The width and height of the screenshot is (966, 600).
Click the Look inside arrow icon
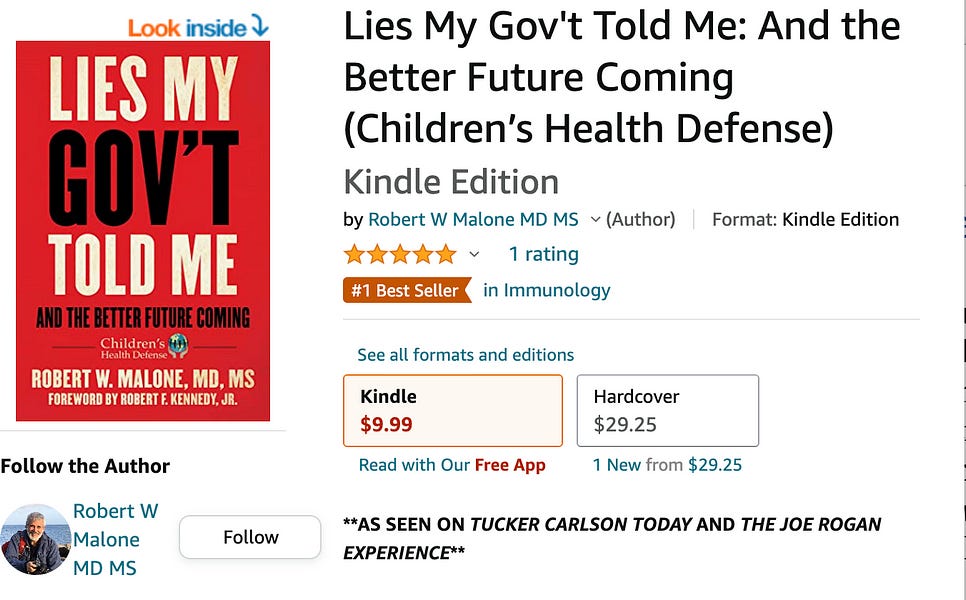[260, 26]
